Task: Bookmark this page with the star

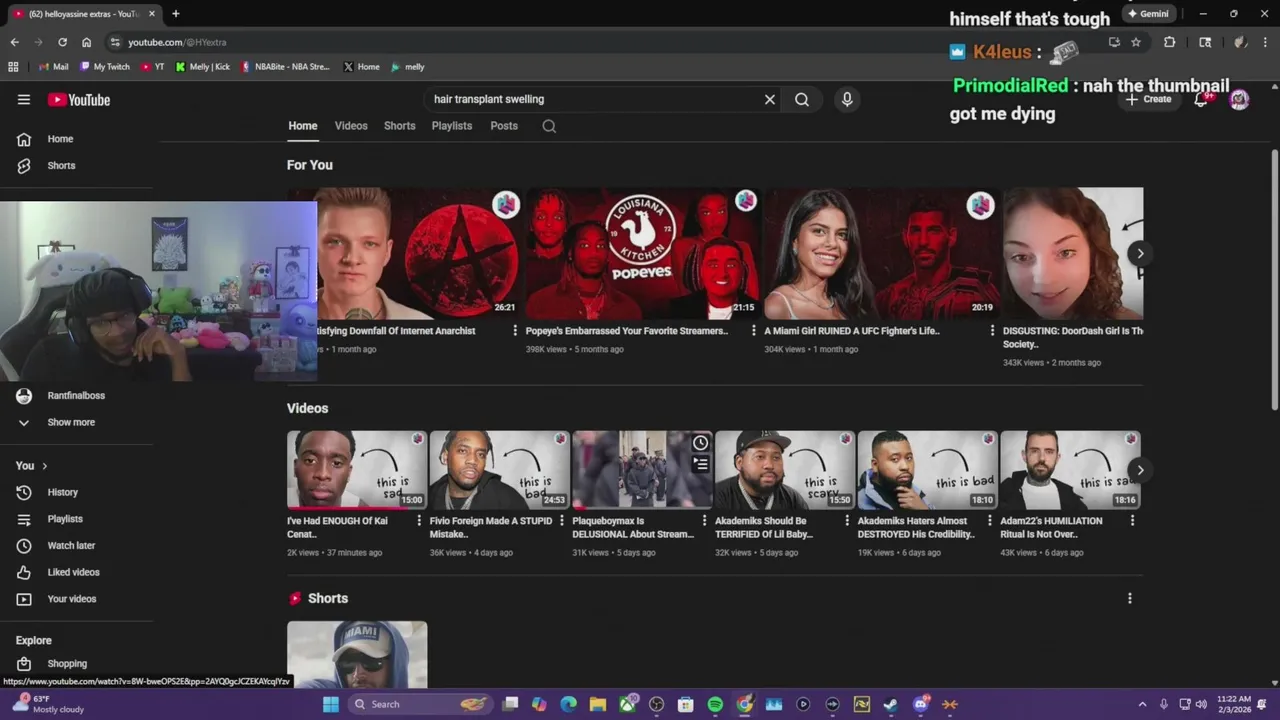Action: click(1136, 42)
